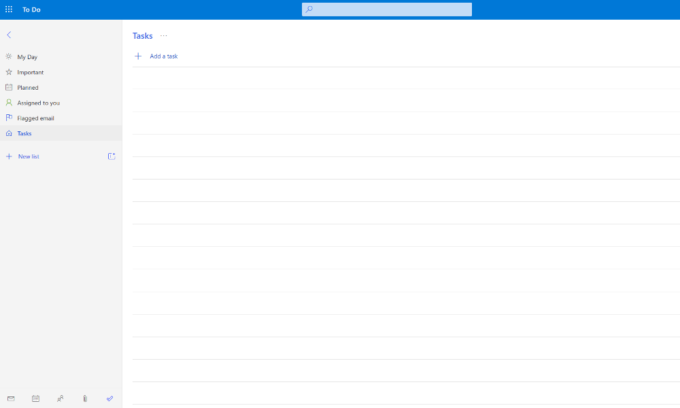Open the app launcher waffle grid
Screen dimensions: 680x408
9,9
